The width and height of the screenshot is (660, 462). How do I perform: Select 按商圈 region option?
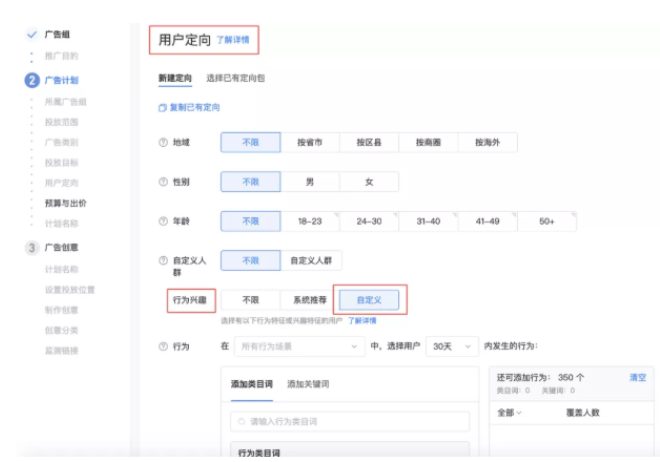click(x=428, y=142)
